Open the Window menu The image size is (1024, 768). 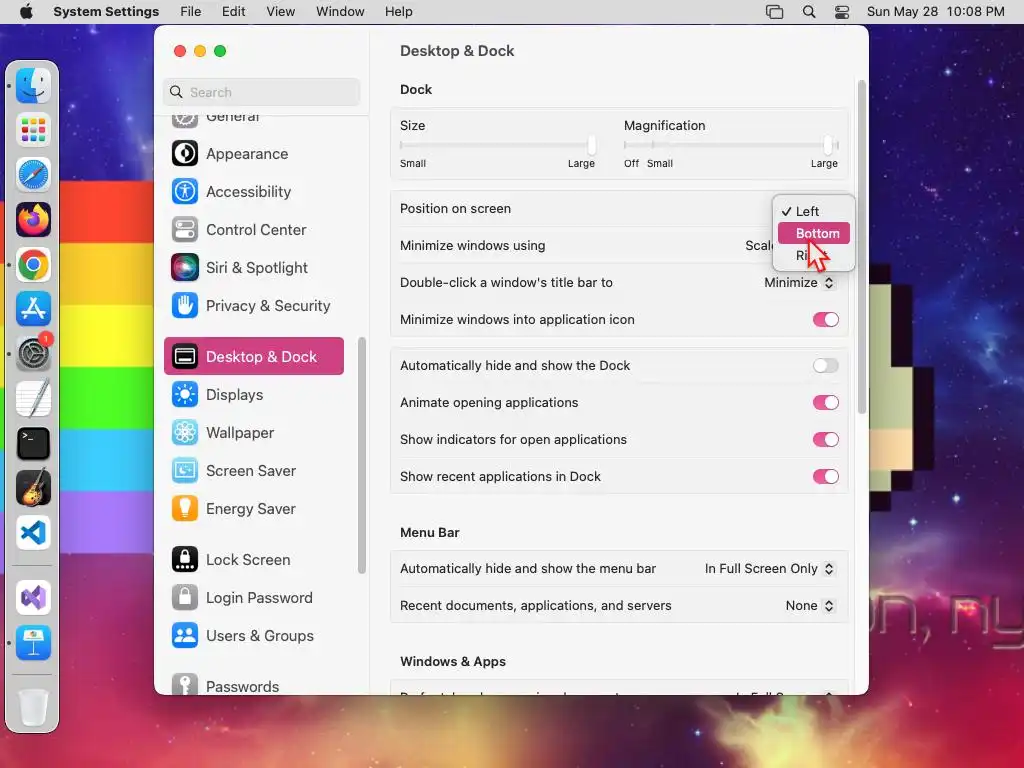pos(340,12)
